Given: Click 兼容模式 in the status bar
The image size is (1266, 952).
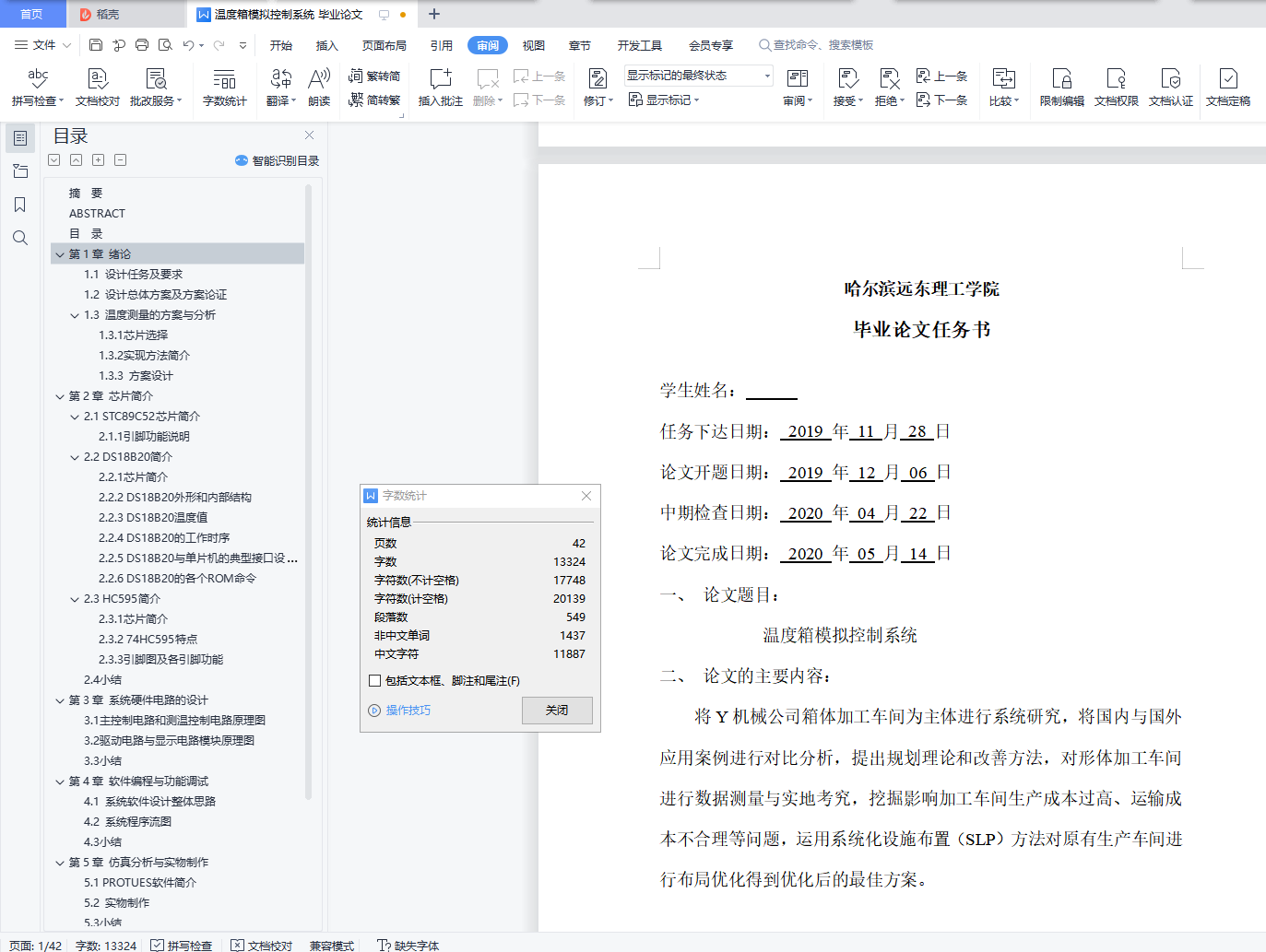Looking at the screenshot, I should tap(332, 946).
